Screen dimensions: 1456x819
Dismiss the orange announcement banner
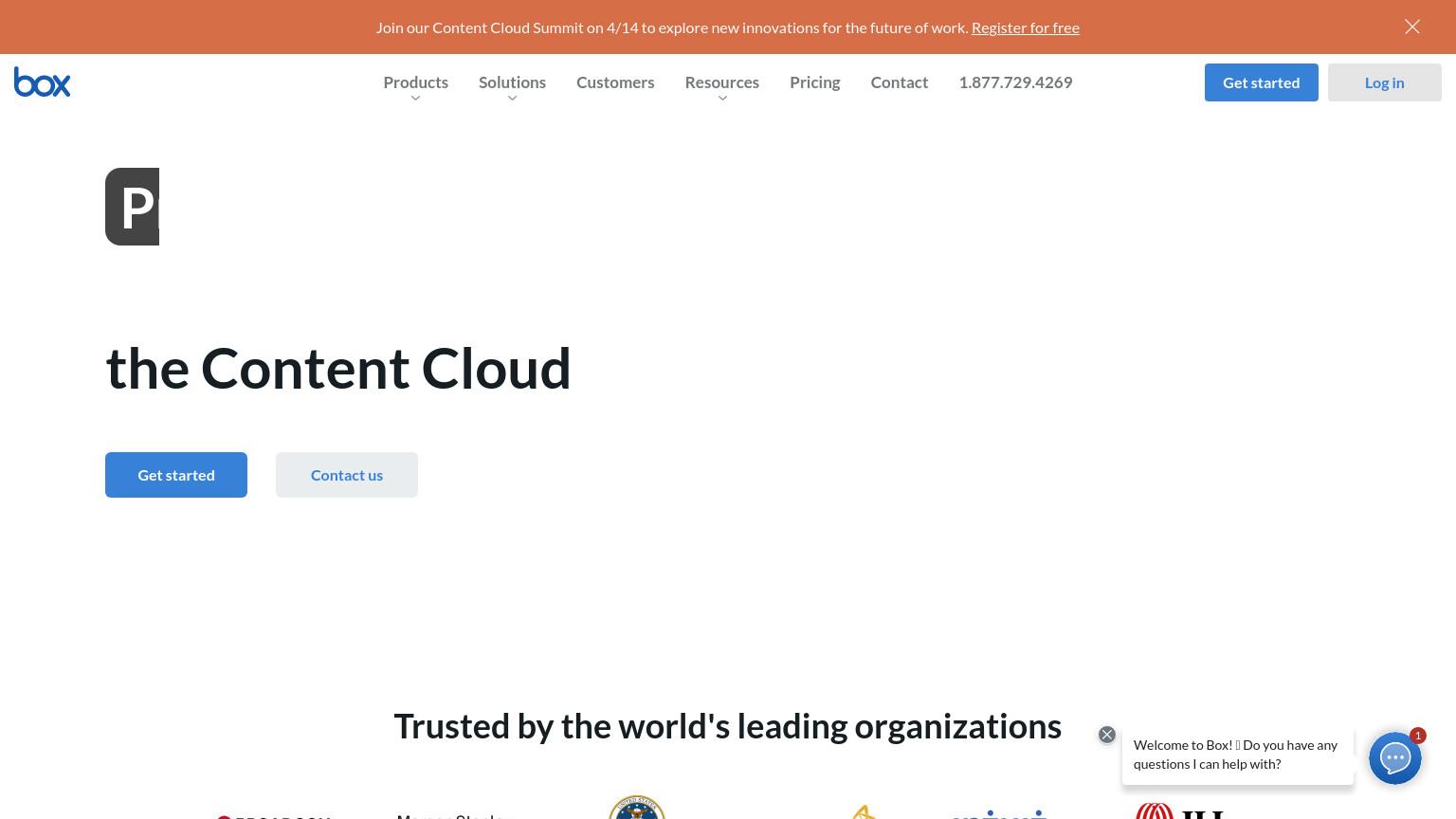click(x=1412, y=27)
